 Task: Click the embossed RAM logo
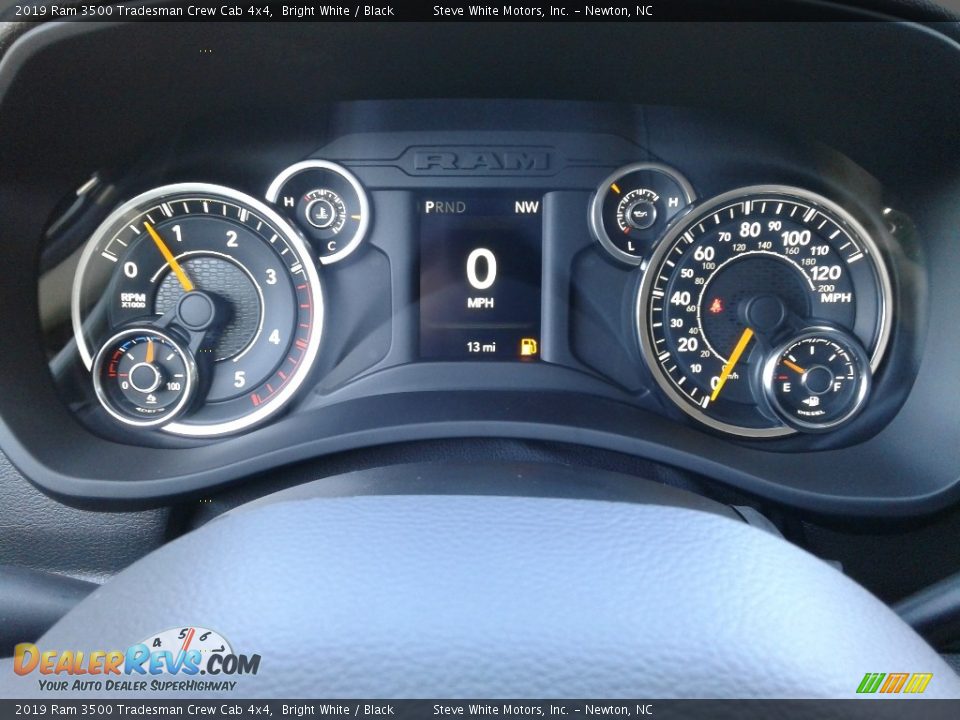(x=482, y=160)
